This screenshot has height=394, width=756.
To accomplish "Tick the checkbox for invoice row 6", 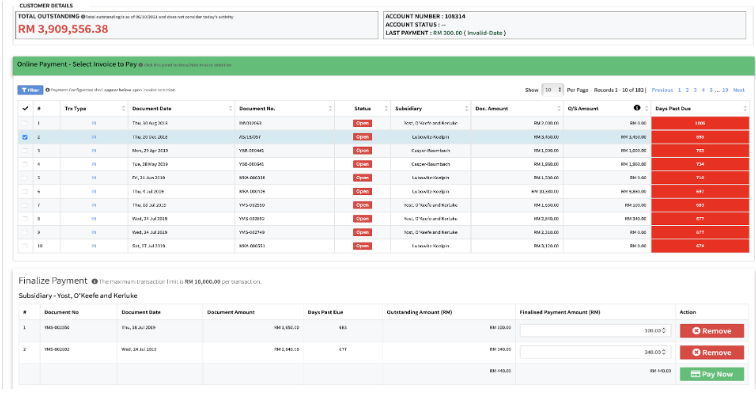I will [x=25, y=192].
